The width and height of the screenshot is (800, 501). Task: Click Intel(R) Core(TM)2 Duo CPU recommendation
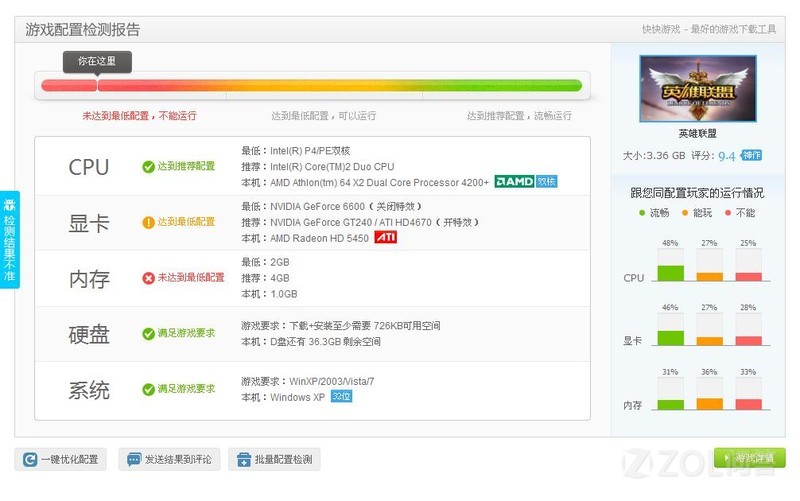click(x=332, y=167)
